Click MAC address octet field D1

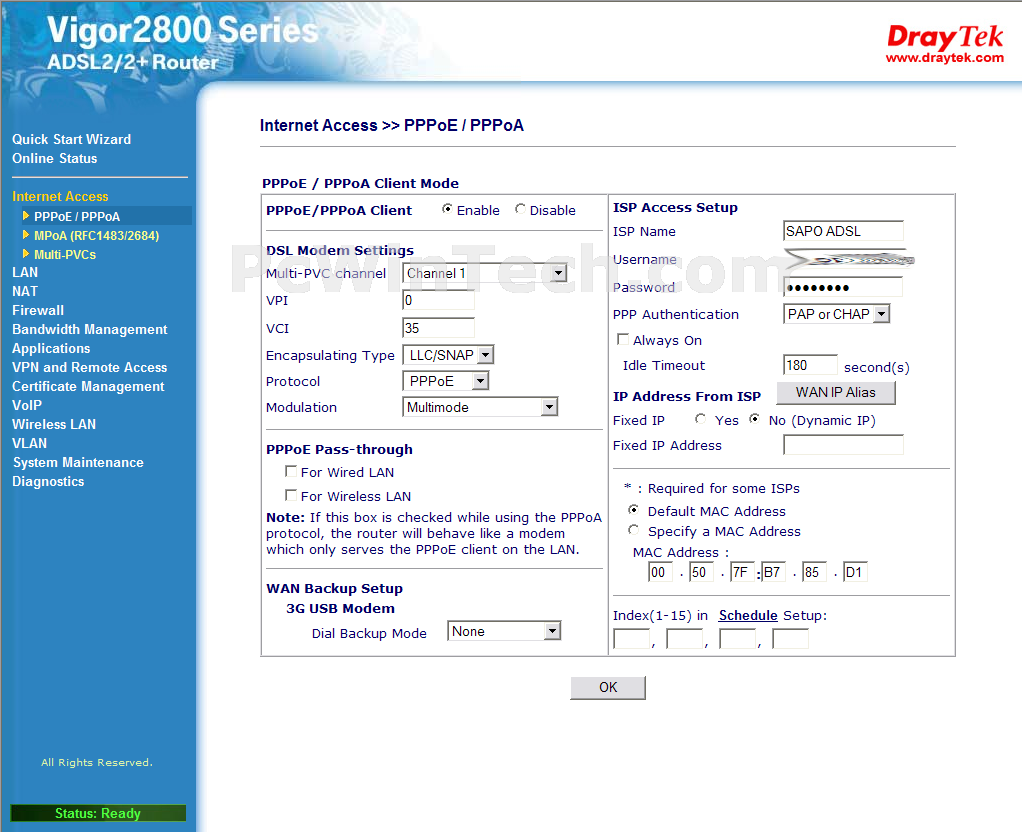coord(854,572)
